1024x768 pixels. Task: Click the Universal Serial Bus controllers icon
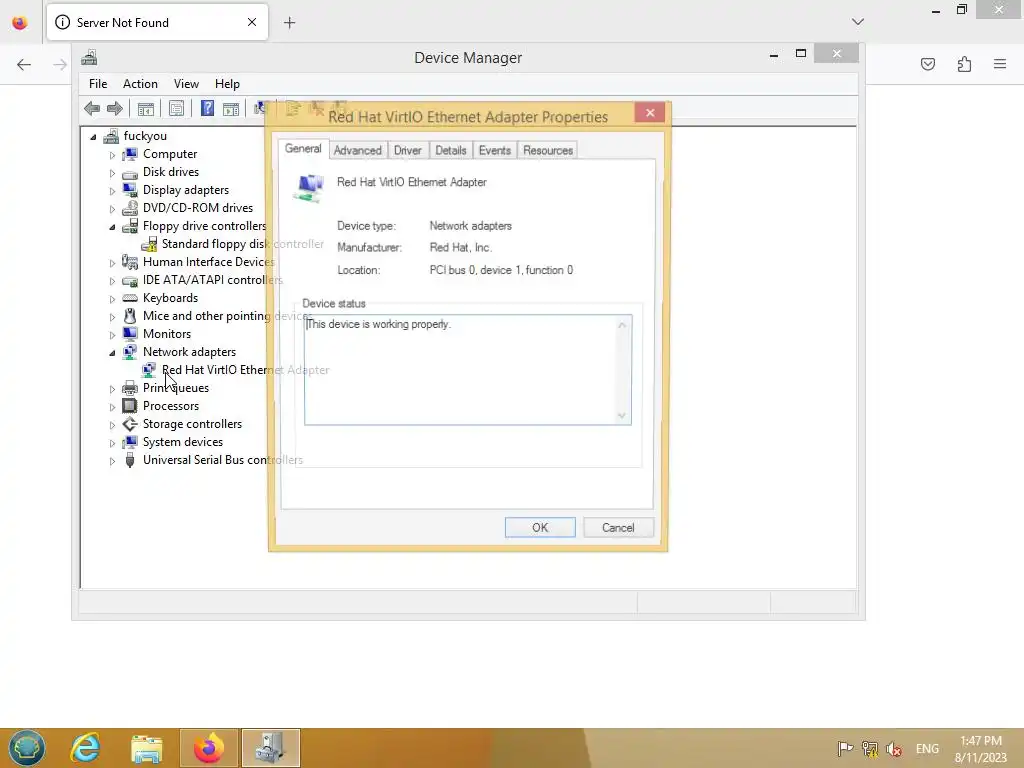130,460
